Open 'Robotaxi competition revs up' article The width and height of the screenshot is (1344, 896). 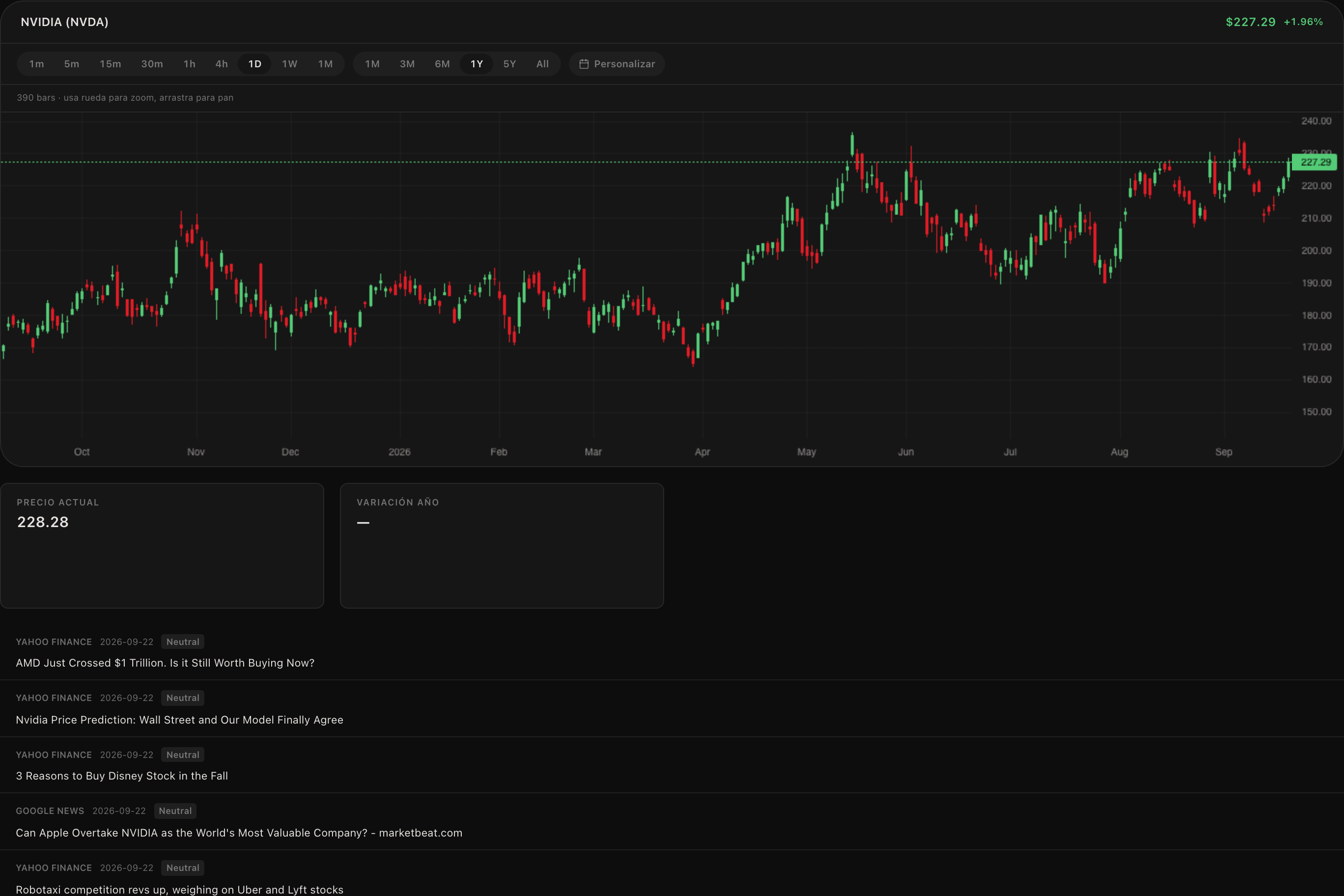click(x=179, y=890)
